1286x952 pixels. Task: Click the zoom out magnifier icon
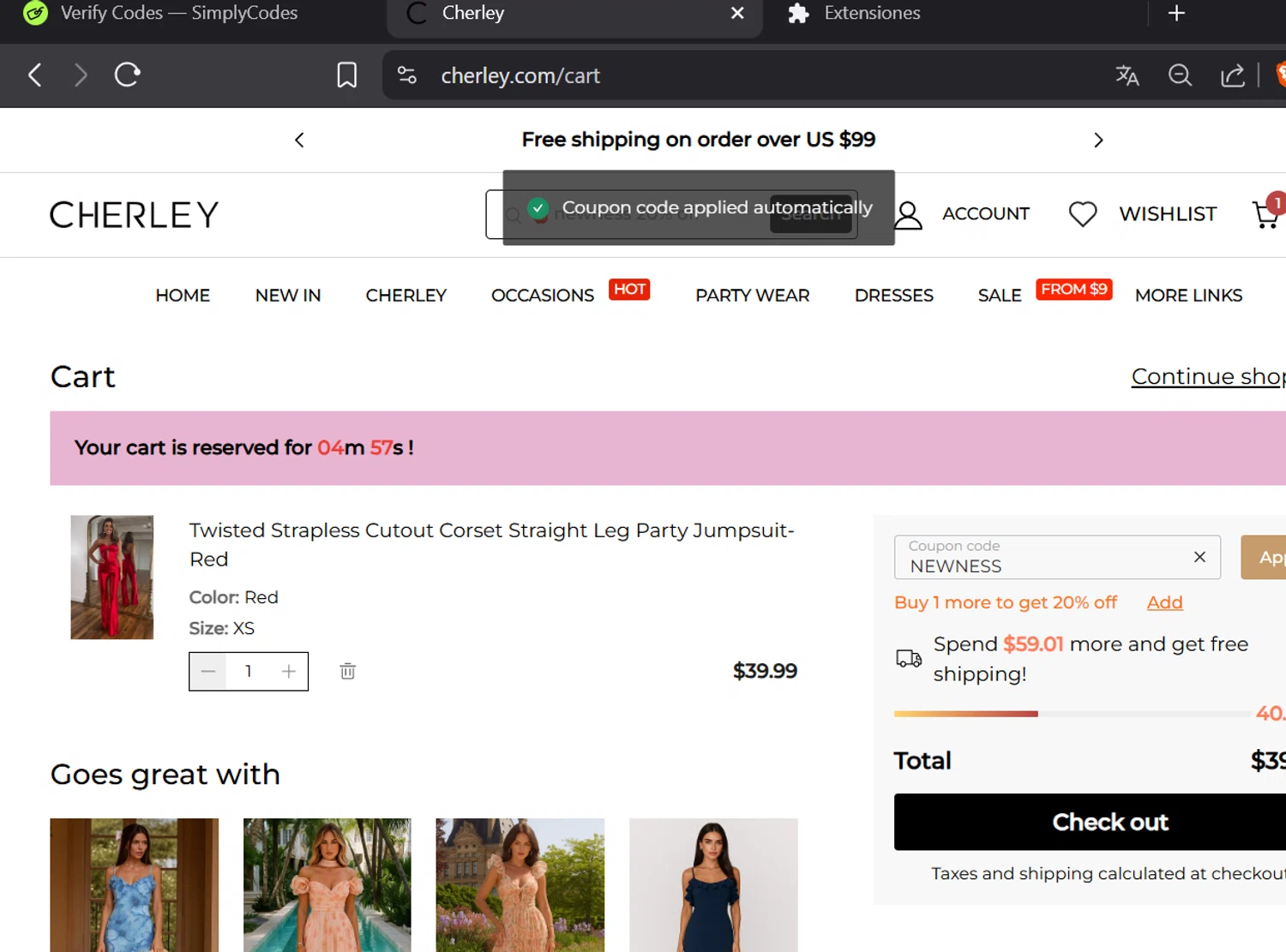(x=1181, y=75)
